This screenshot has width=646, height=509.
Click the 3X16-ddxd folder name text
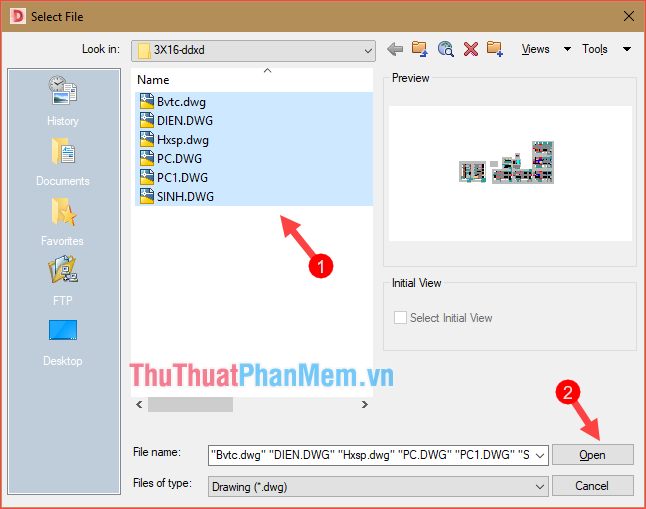[179, 50]
